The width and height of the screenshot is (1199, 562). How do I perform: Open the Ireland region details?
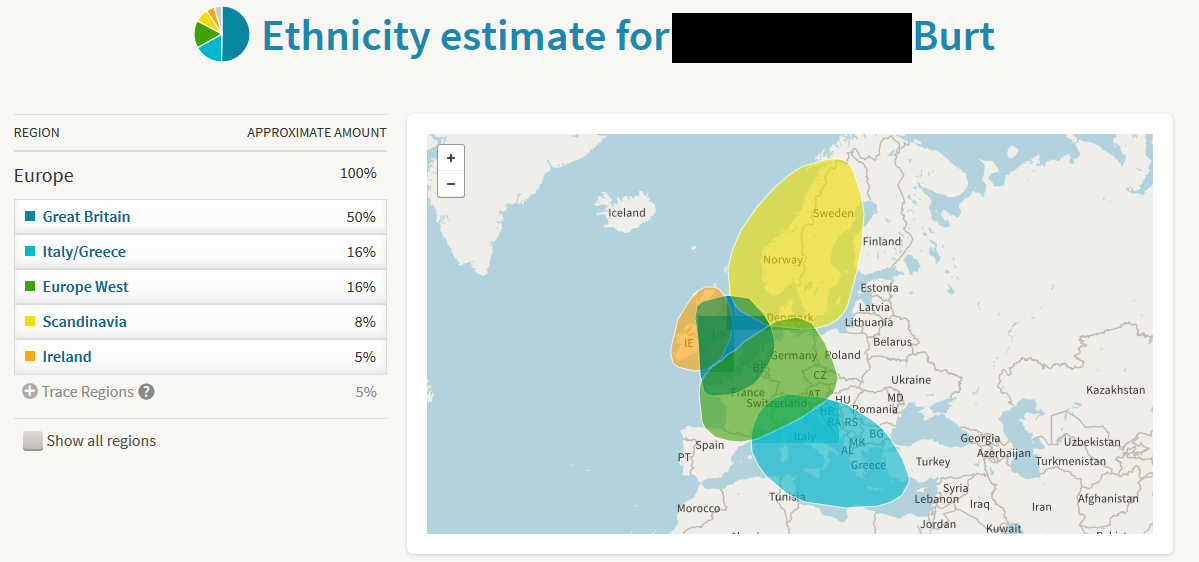[x=67, y=357]
